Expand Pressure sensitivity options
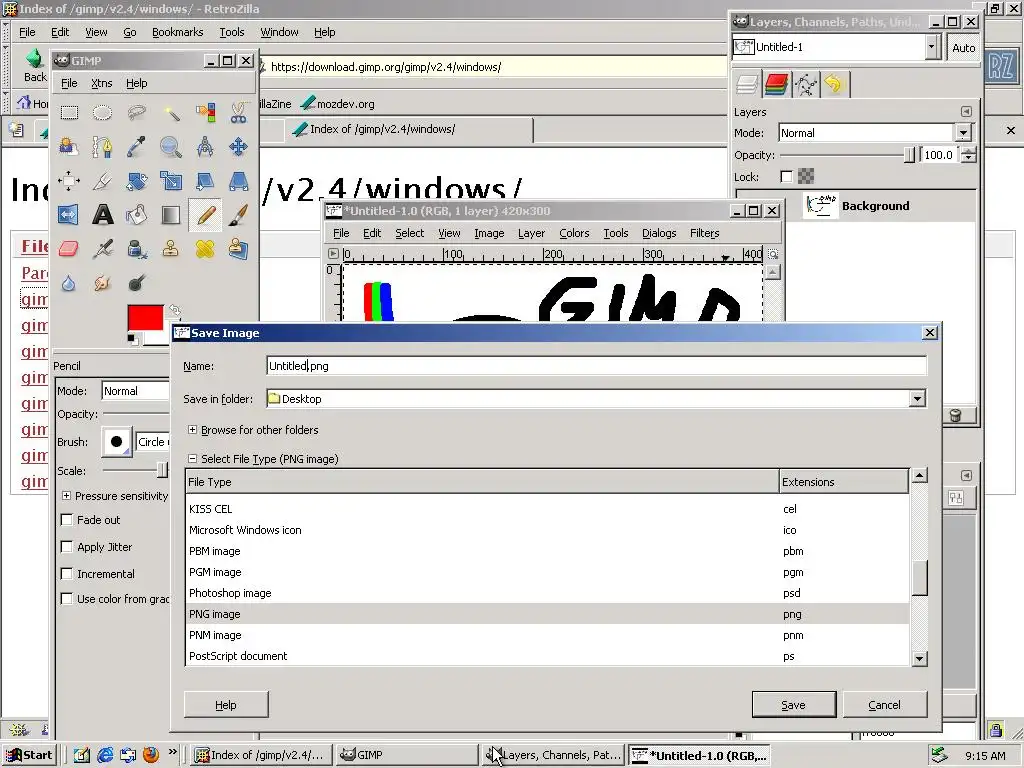 (66, 496)
